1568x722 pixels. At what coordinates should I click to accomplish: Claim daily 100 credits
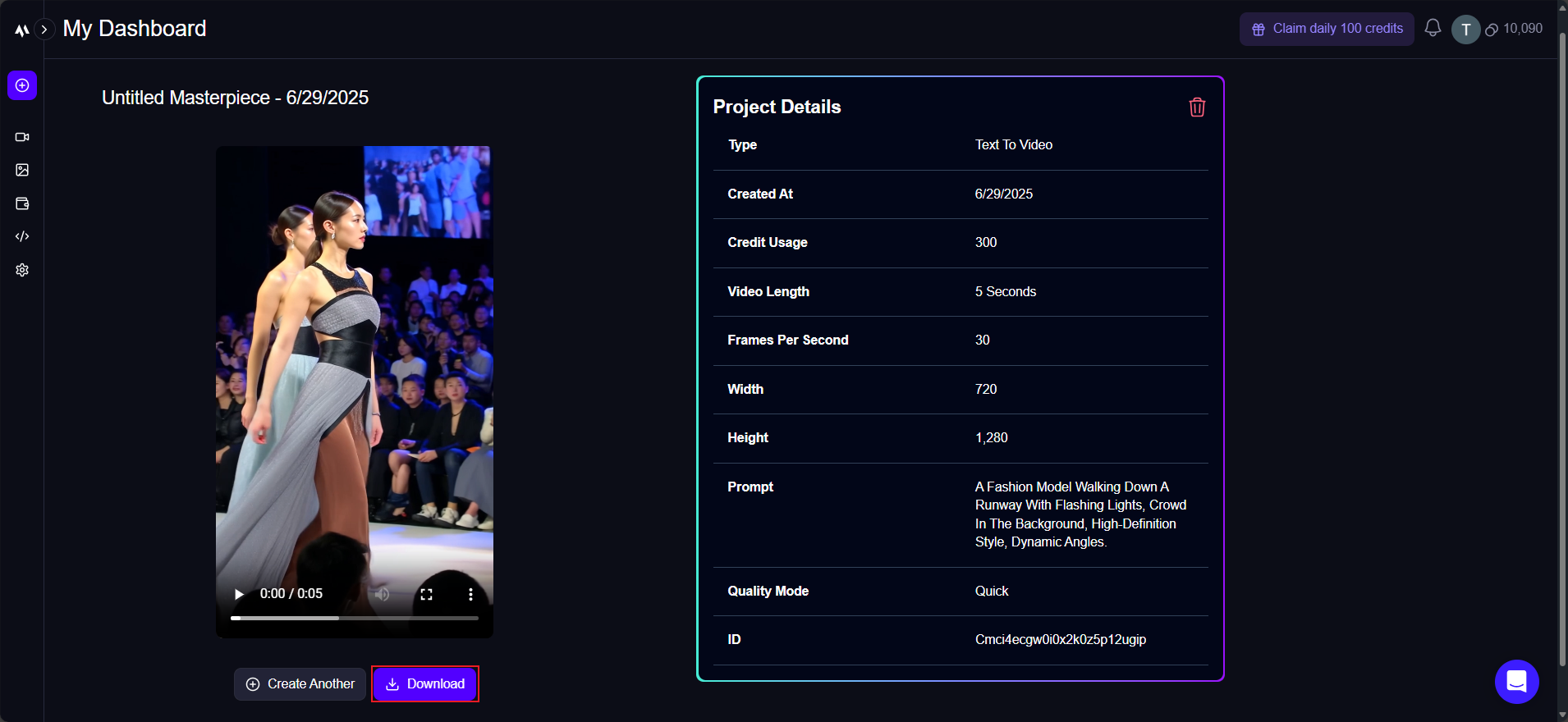(1327, 29)
